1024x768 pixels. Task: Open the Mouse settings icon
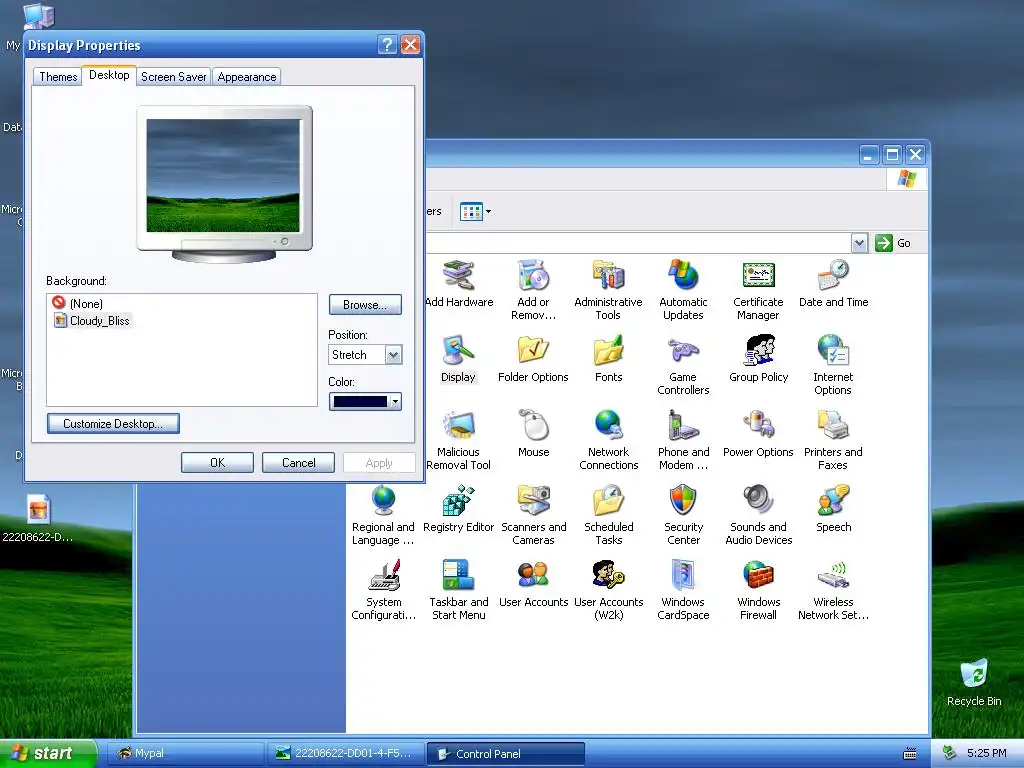click(534, 426)
